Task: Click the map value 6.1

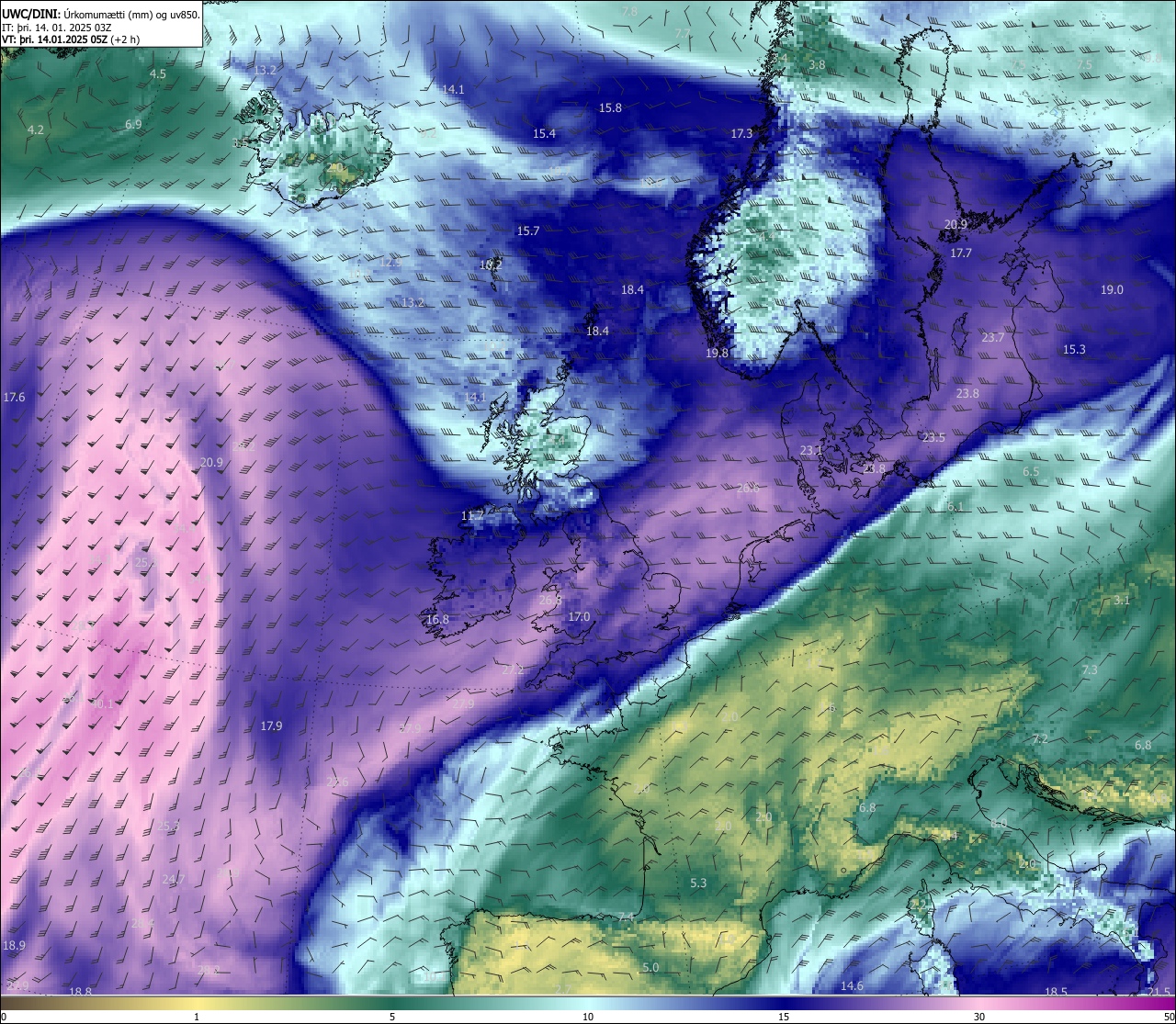Action: coord(955,506)
